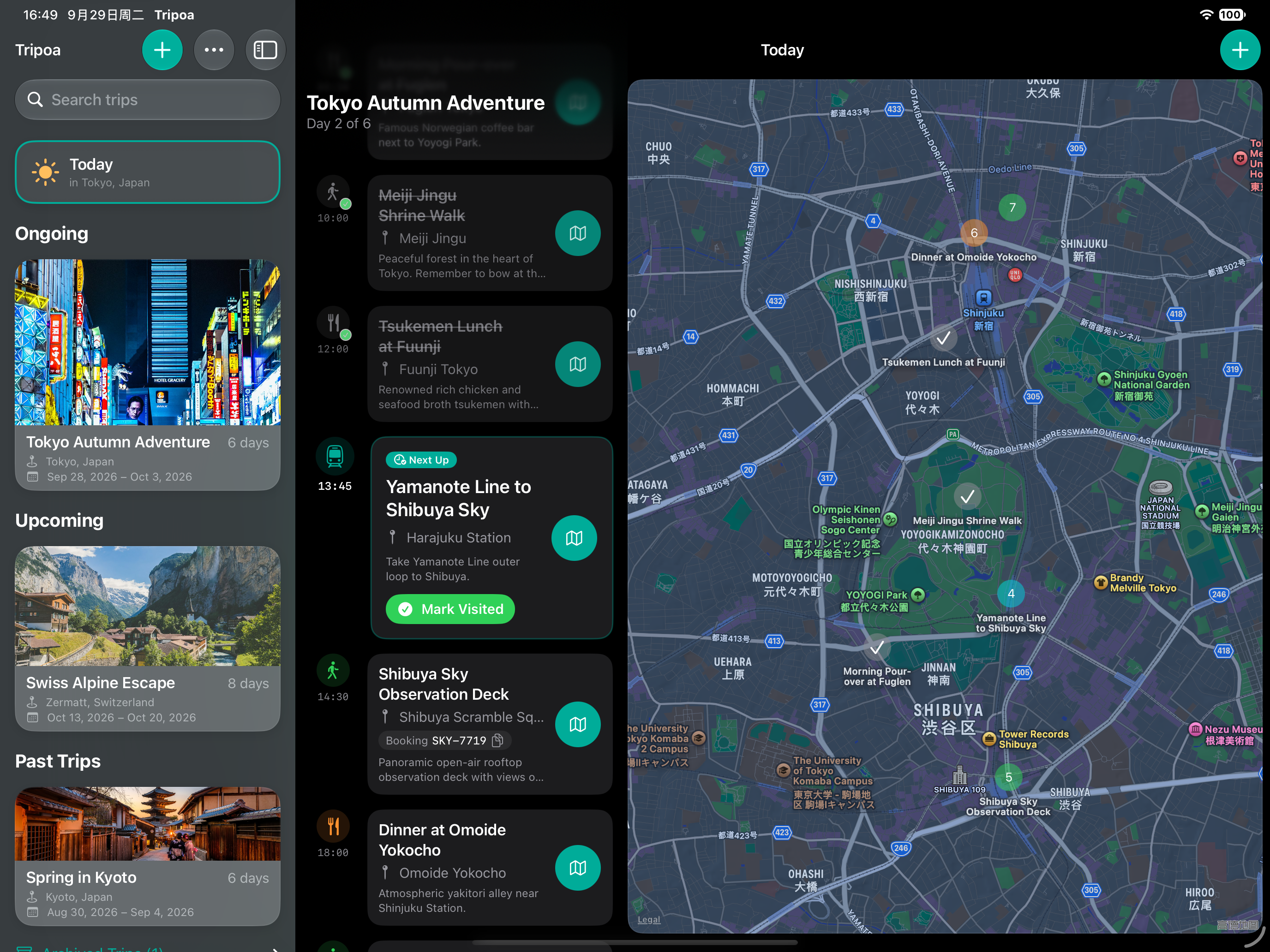
Task: Click the Spring in Kyoto trip name
Action: coord(82,877)
